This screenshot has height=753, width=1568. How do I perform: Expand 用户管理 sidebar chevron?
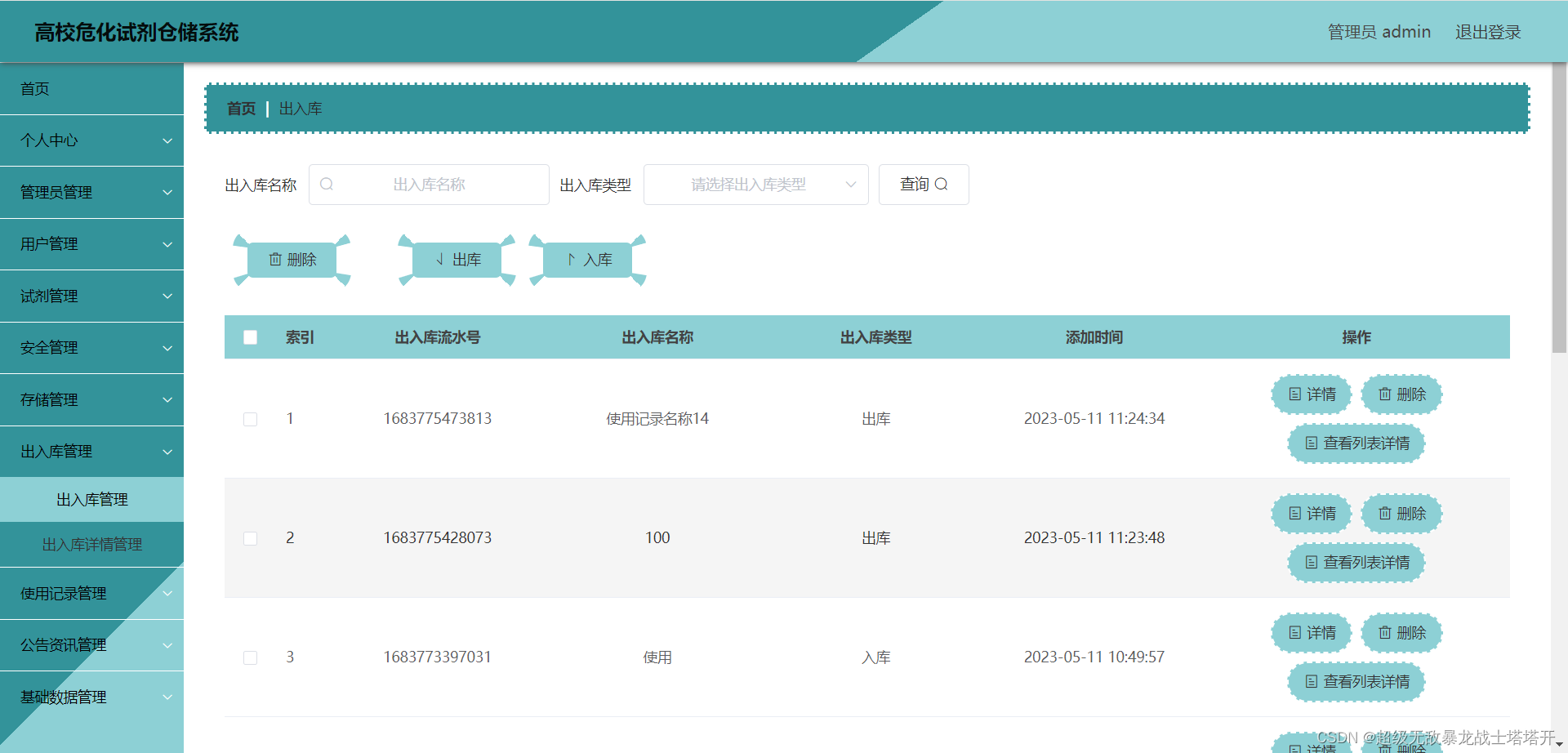[167, 244]
